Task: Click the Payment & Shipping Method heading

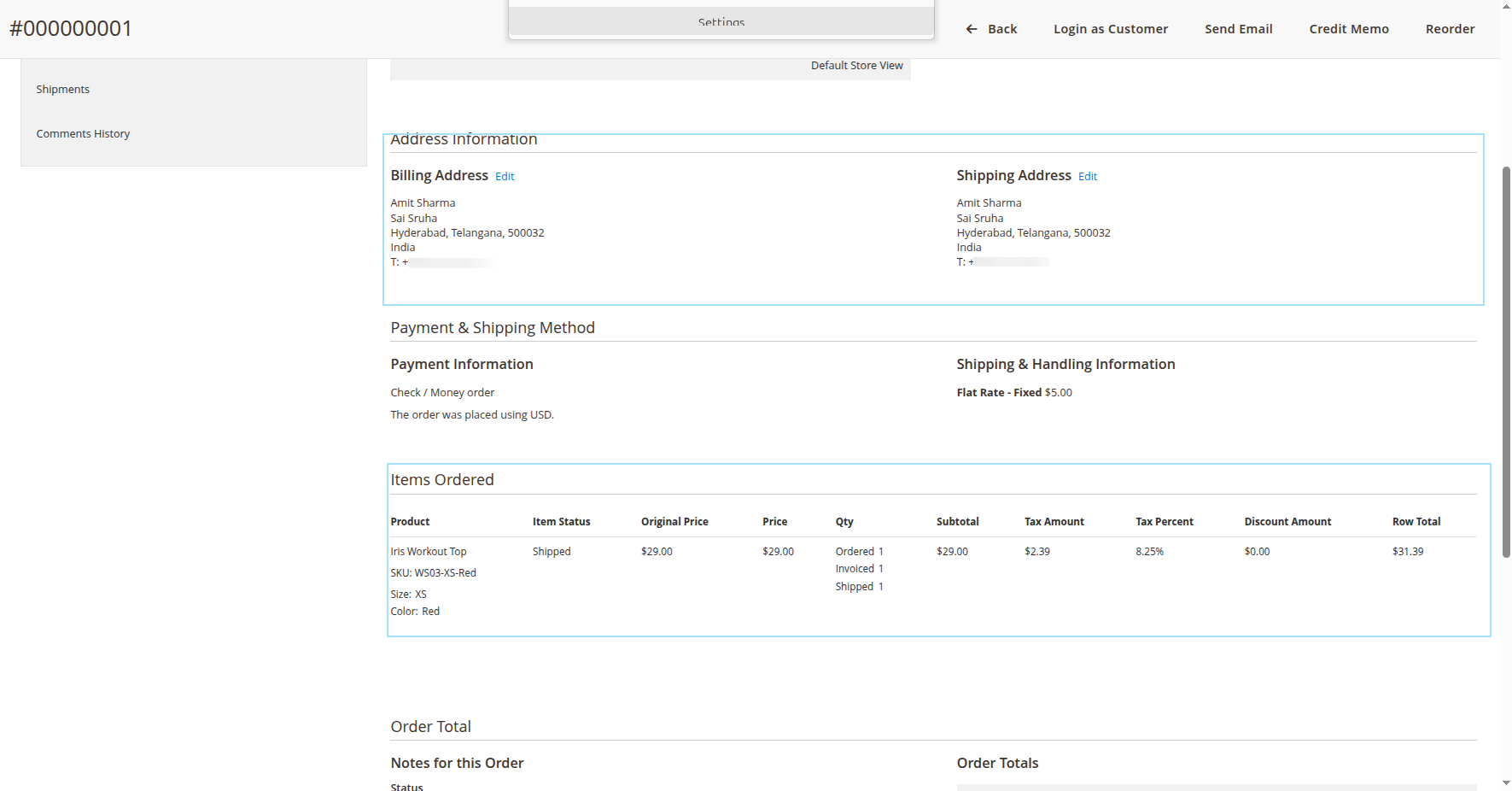Action: coord(493,328)
